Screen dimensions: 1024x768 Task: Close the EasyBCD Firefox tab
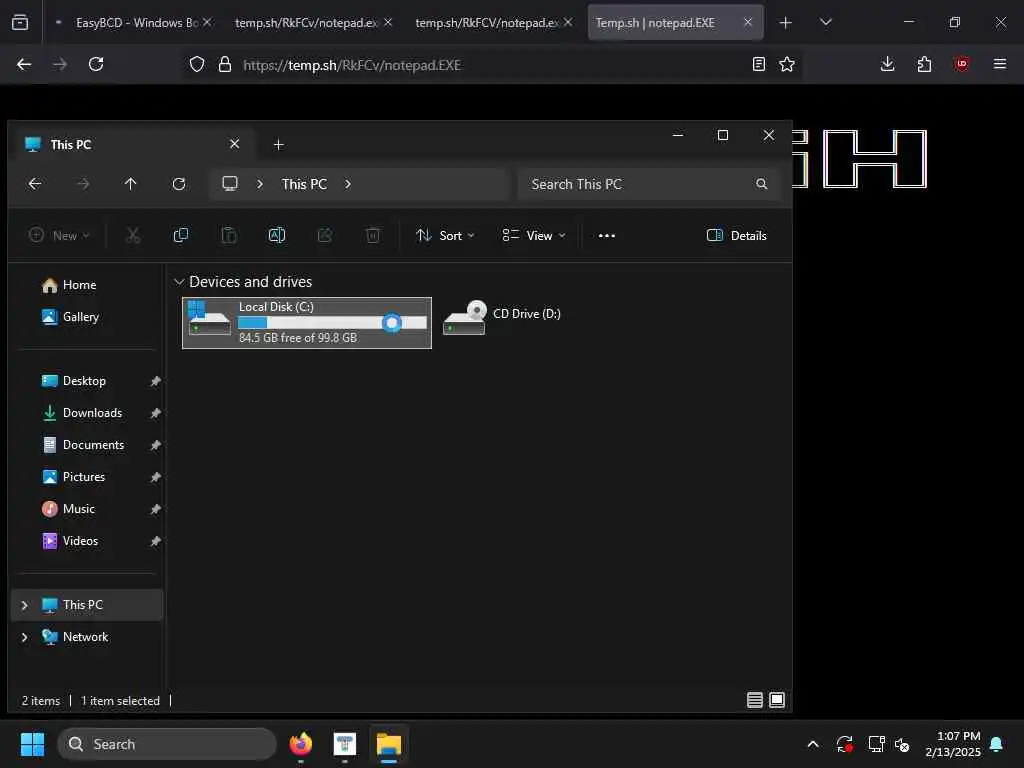(207, 22)
